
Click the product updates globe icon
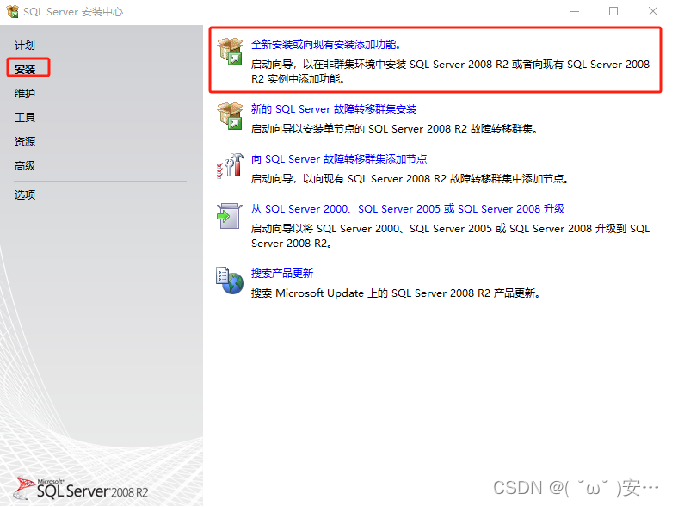point(230,280)
